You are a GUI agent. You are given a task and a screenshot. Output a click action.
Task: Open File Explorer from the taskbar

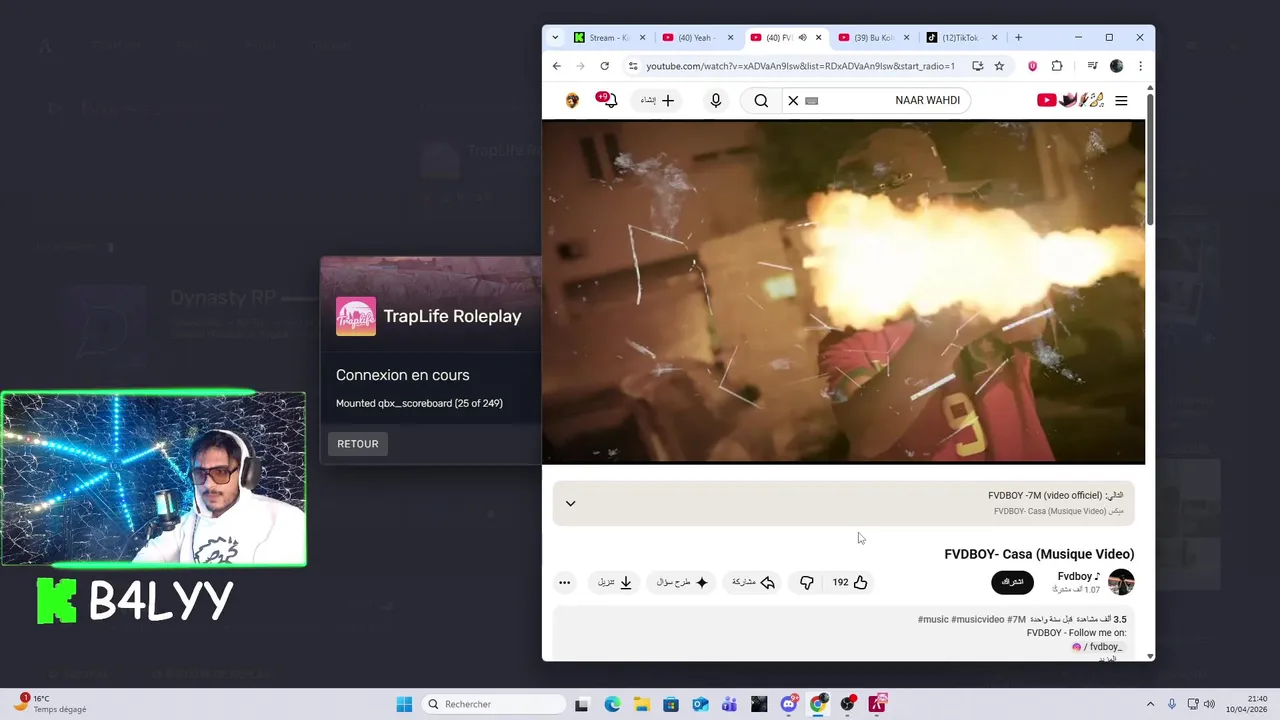641,704
